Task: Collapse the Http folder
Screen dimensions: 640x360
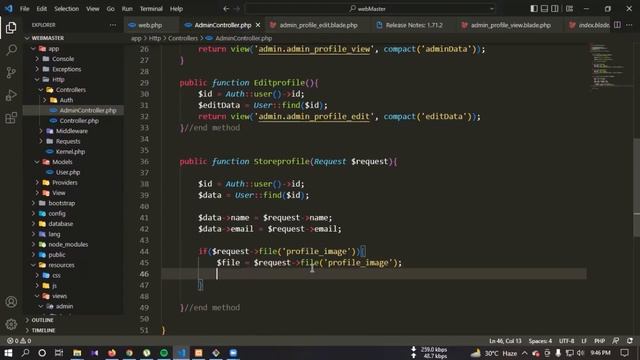Action: [x=58, y=79]
